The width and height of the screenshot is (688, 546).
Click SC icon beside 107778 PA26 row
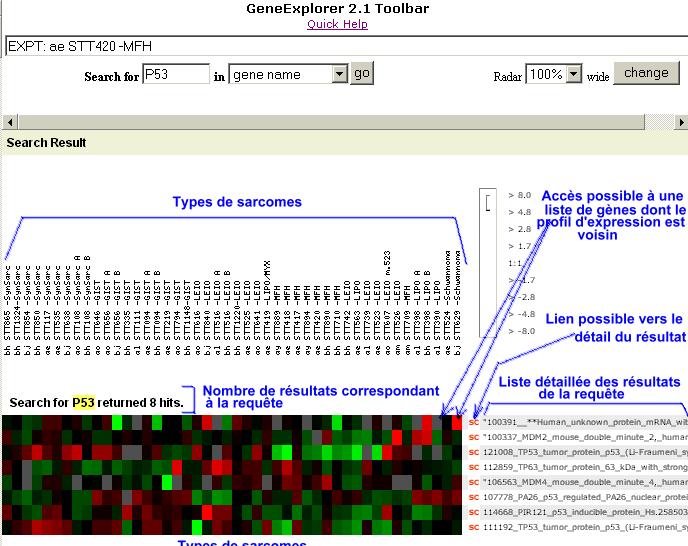473,497
